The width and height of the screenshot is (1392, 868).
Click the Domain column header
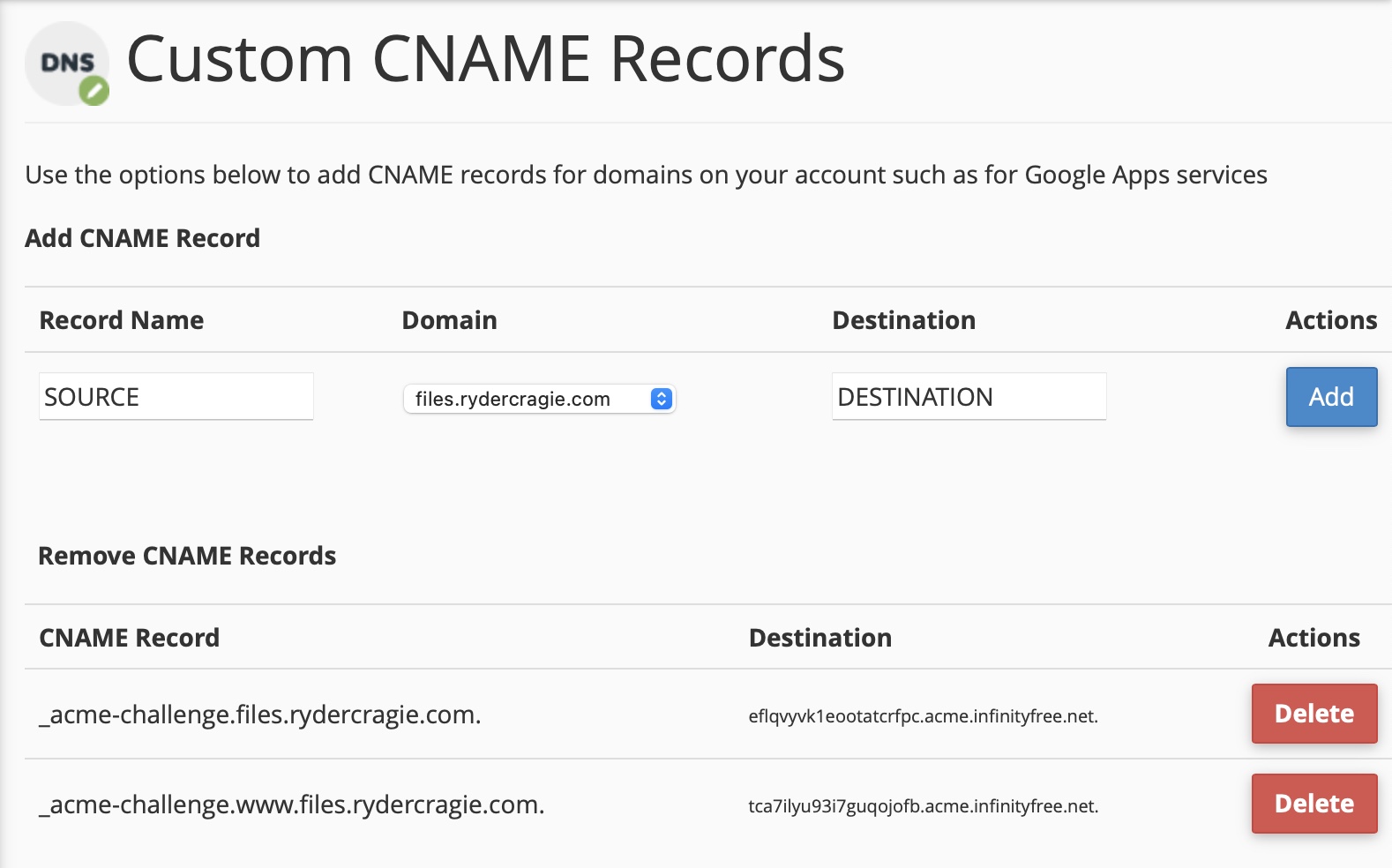(449, 320)
